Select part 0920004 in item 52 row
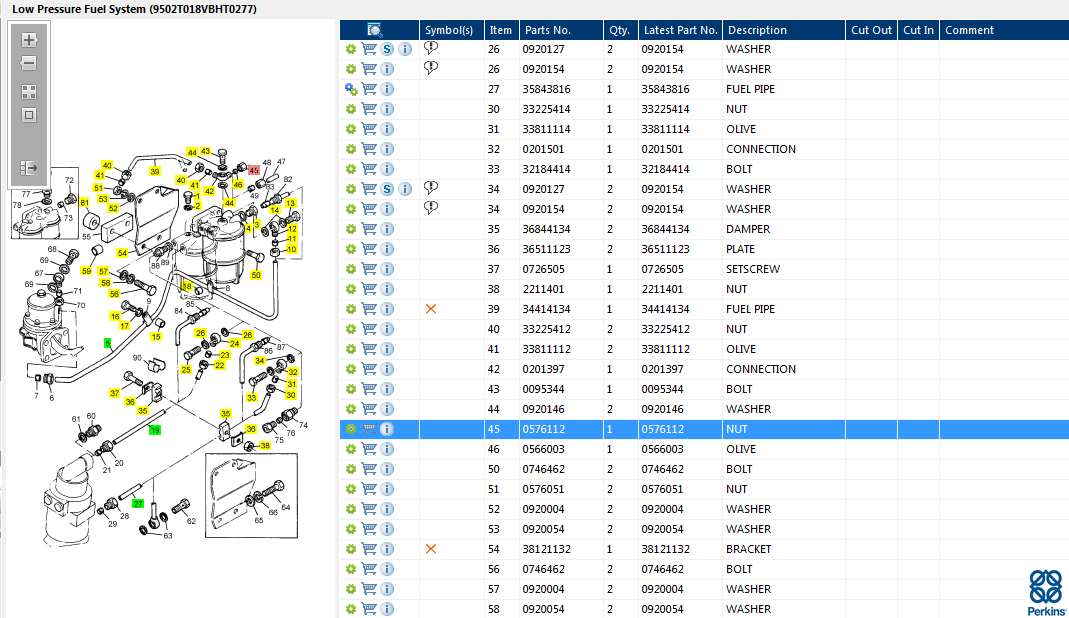The width and height of the screenshot is (1069, 618). click(x=543, y=509)
